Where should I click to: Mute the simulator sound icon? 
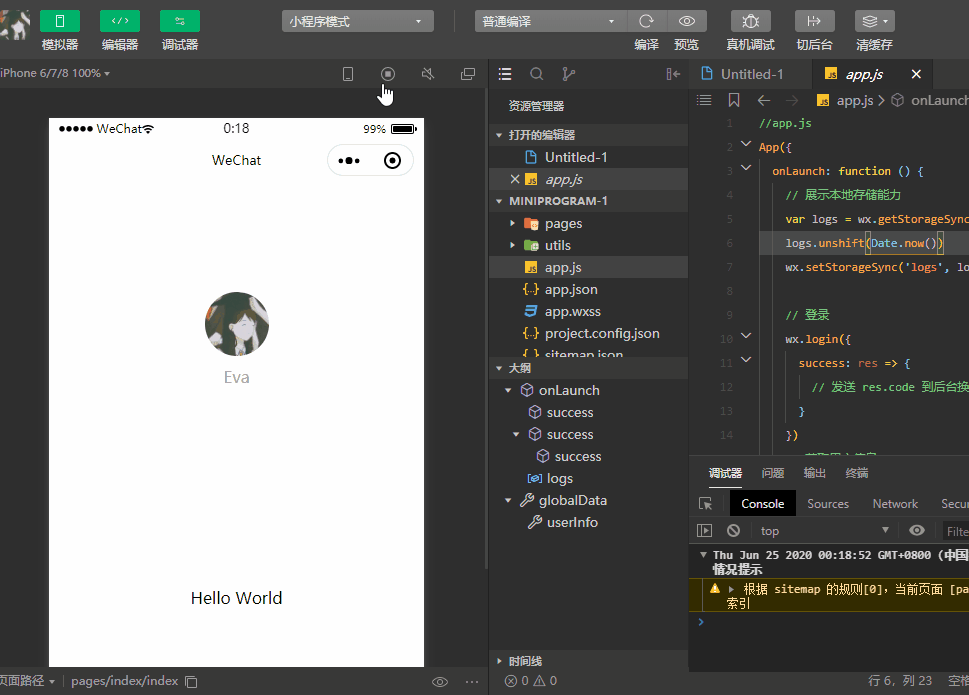(428, 74)
